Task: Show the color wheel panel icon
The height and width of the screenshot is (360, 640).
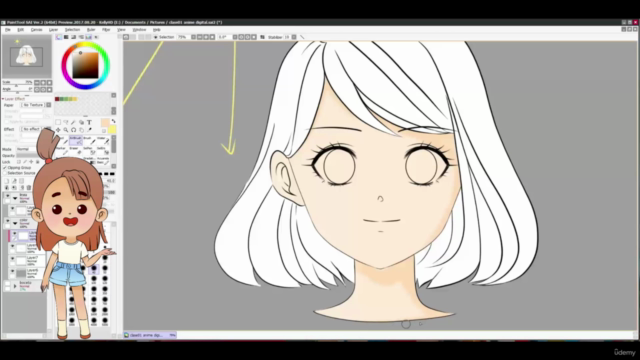Action: click(58, 37)
